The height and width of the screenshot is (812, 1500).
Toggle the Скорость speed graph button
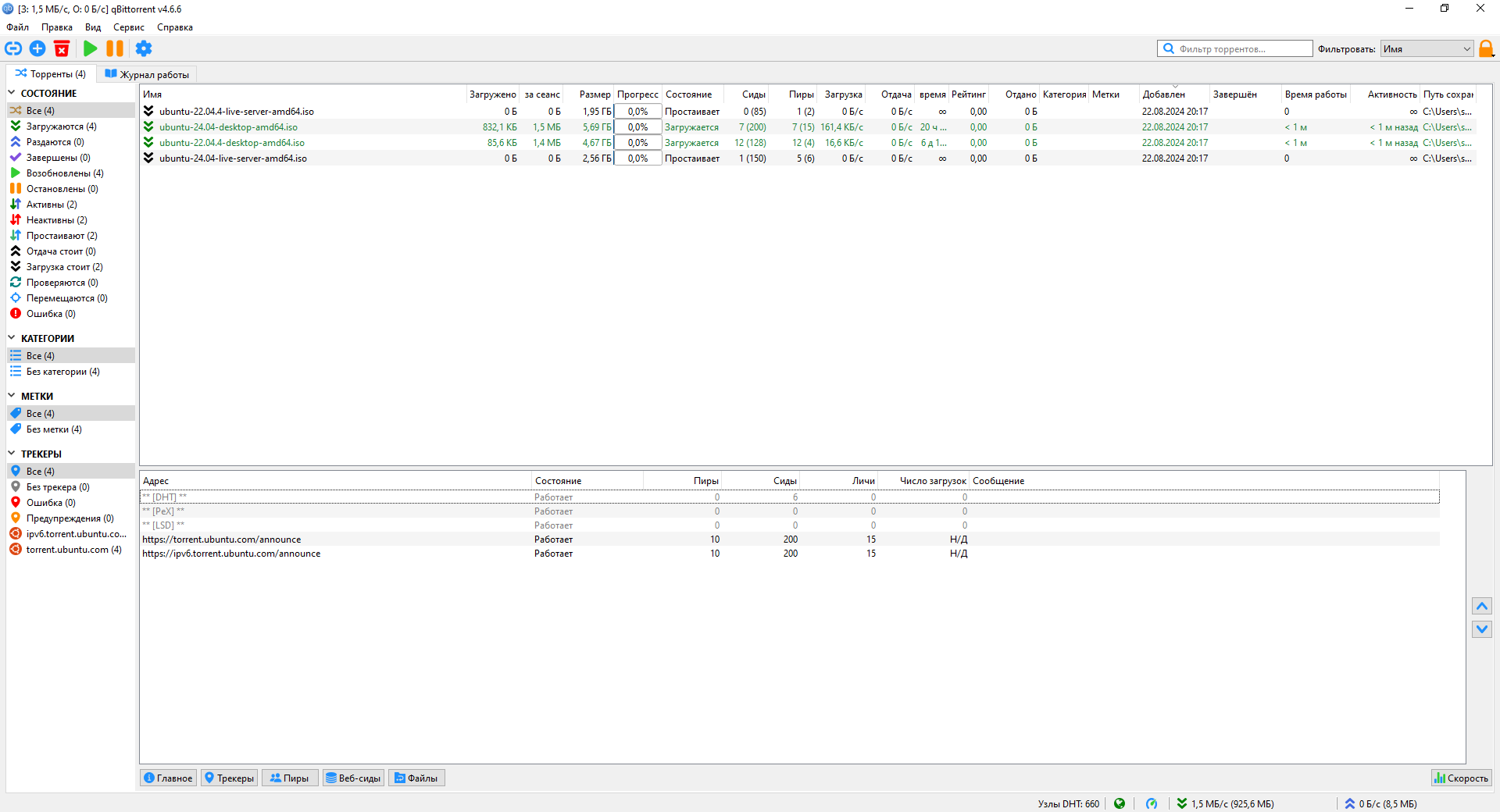click(x=1461, y=778)
